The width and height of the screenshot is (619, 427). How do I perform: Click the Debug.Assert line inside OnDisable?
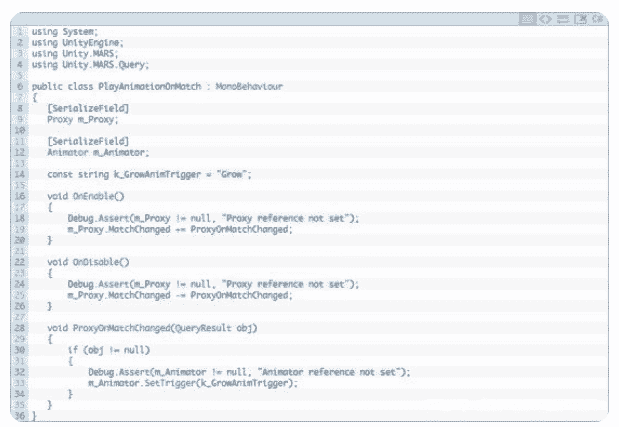click(213, 285)
